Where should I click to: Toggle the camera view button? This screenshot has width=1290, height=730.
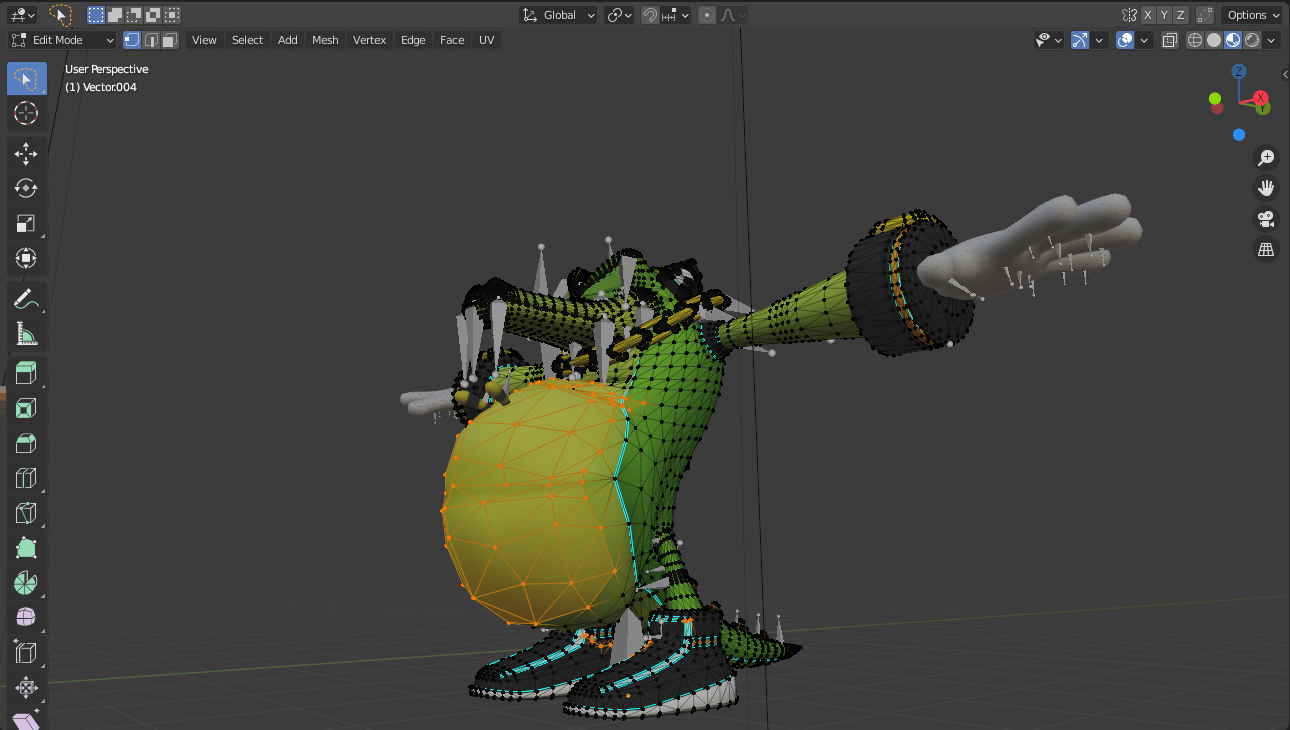[x=1266, y=219]
